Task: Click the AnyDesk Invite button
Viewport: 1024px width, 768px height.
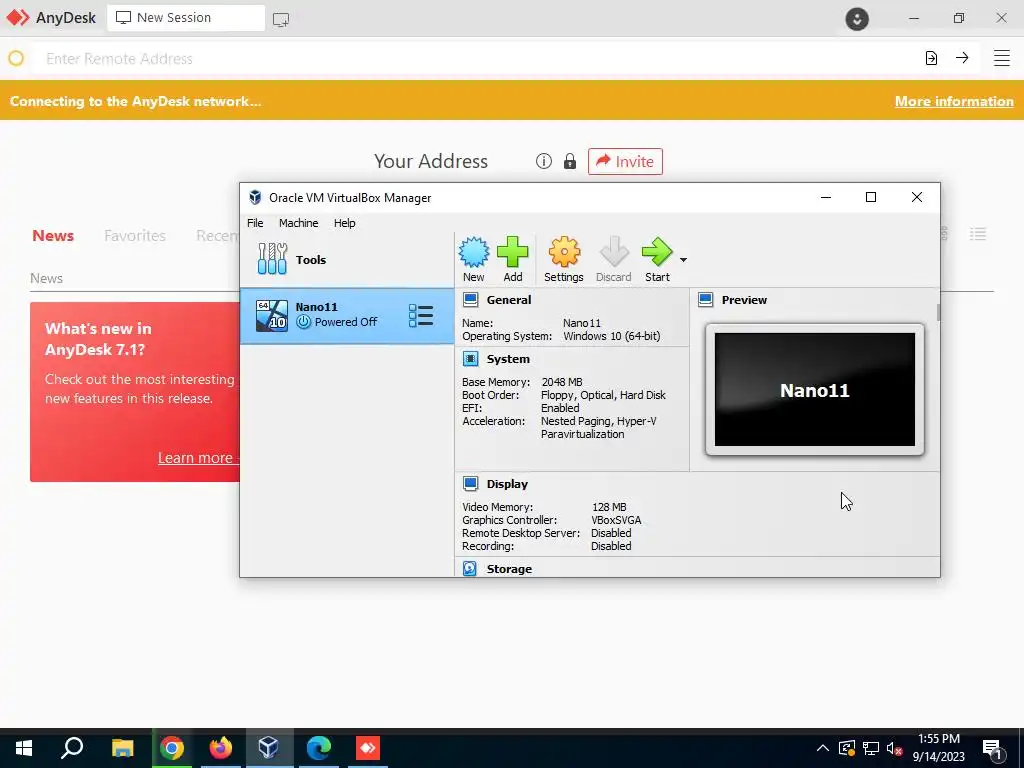Action: pos(625,161)
